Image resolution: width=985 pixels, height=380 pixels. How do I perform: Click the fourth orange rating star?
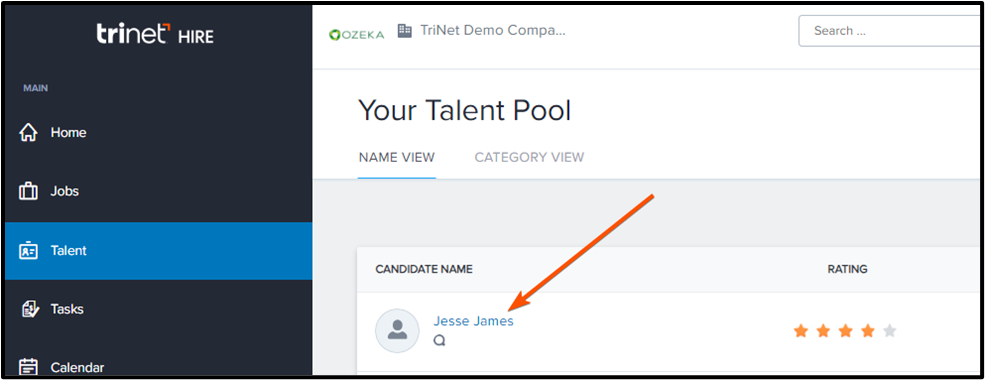pos(868,330)
